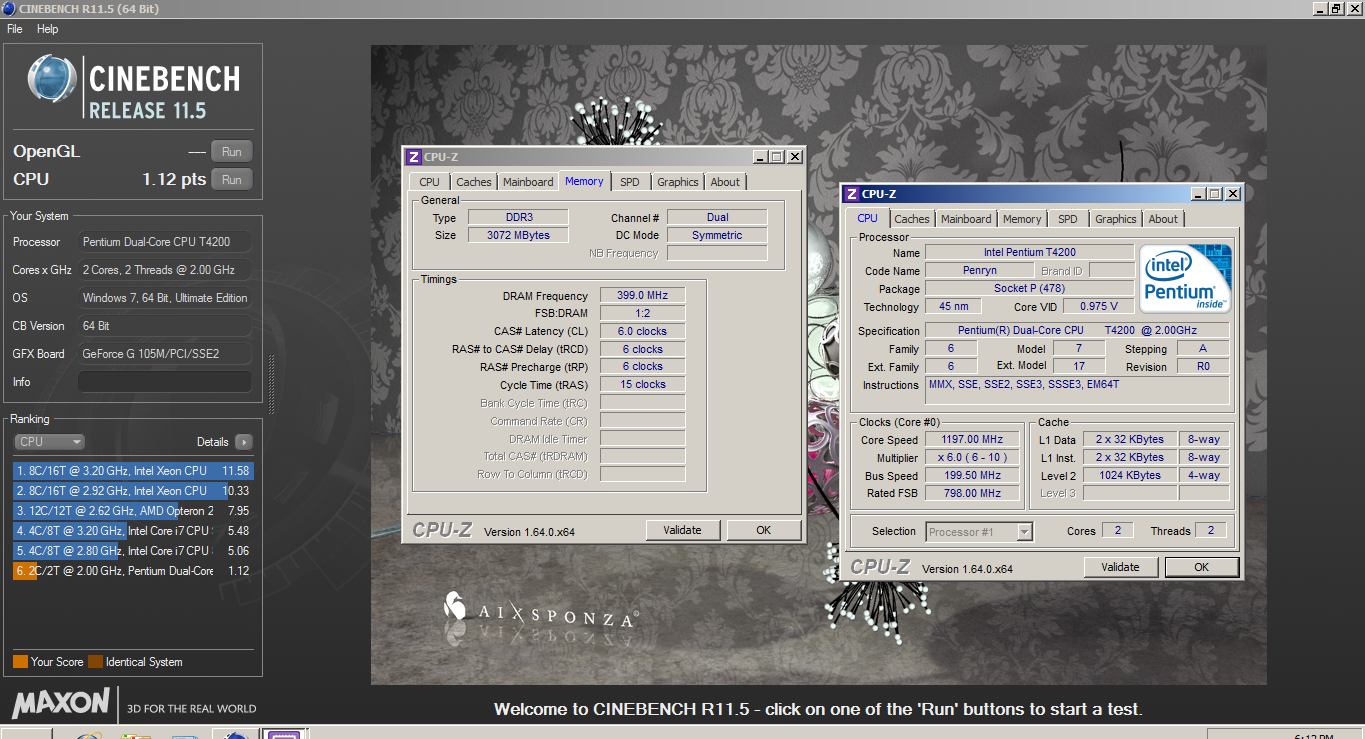This screenshot has width=1365, height=739.
Task: Click OK in CPU-Z CPU window
Action: 1201,567
